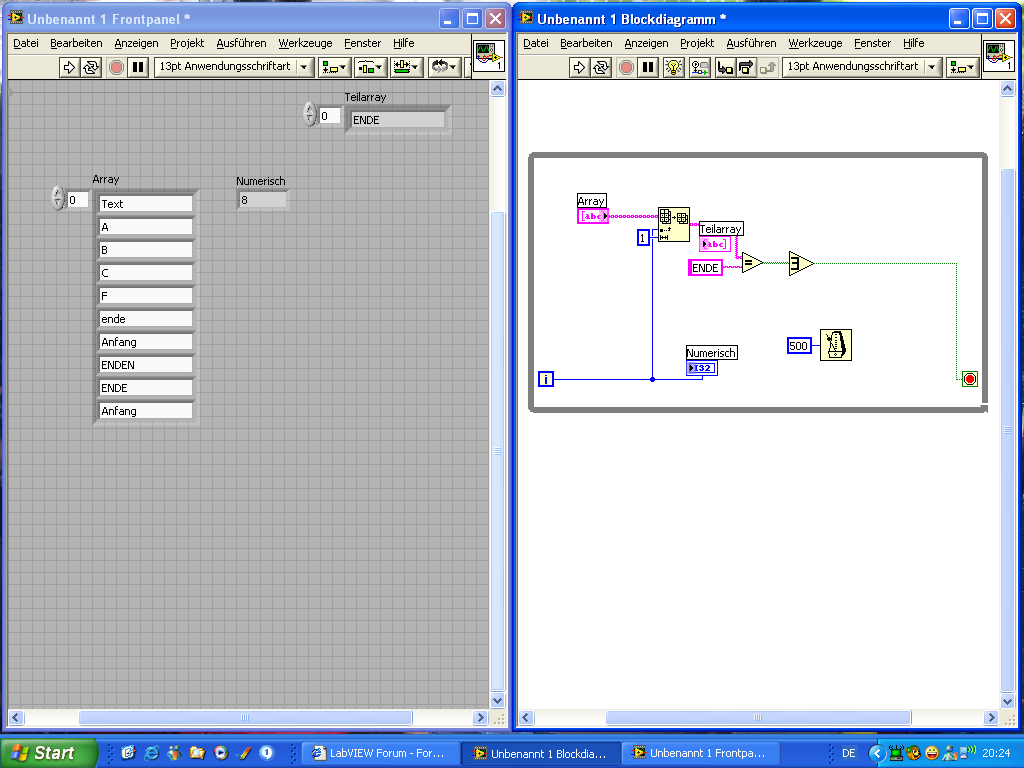Open Bearbeiten menu in Frontpanel
This screenshot has width=1024, height=768.
[76, 43]
